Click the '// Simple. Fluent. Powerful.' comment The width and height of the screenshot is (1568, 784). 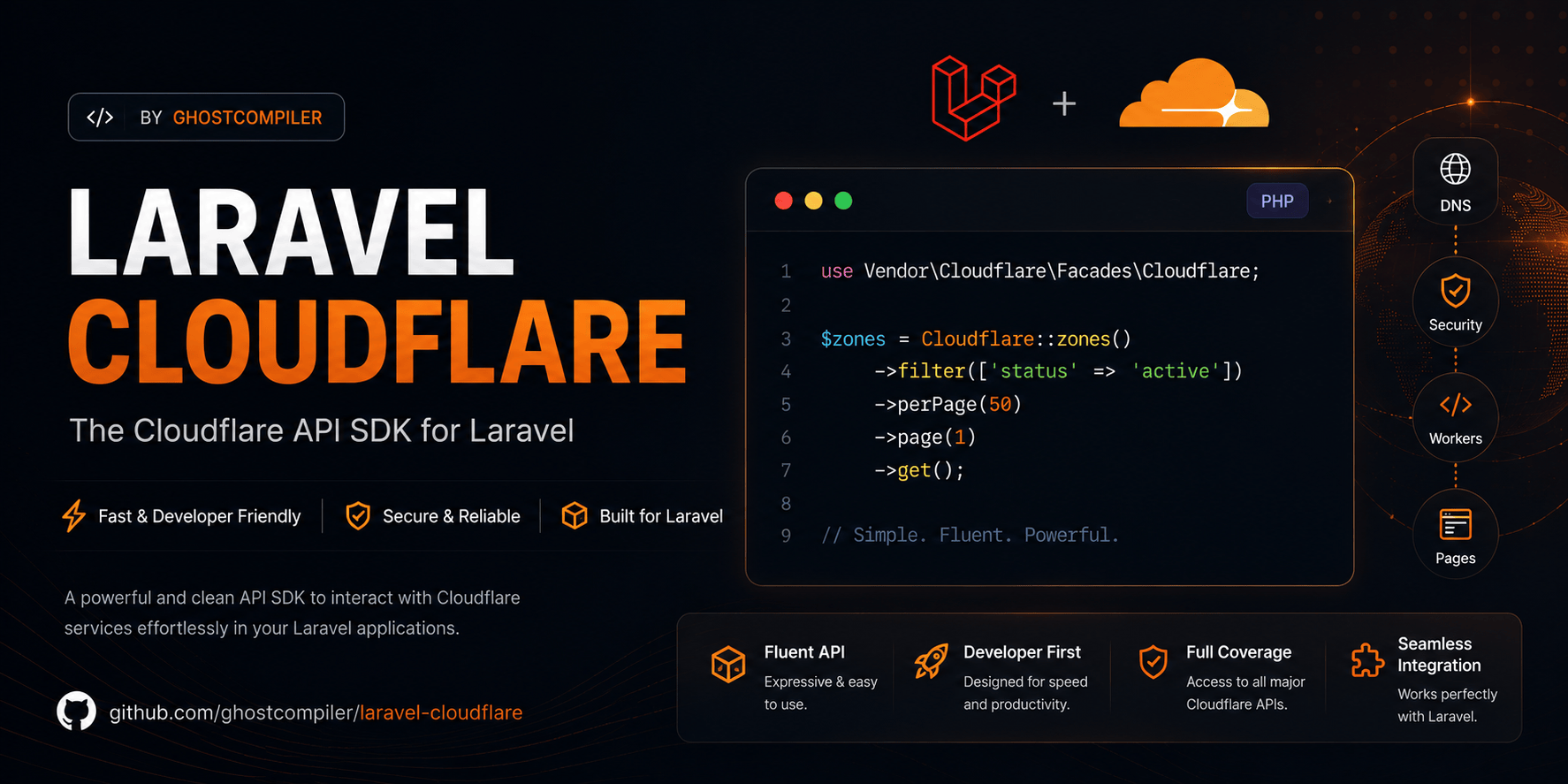point(970,535)
